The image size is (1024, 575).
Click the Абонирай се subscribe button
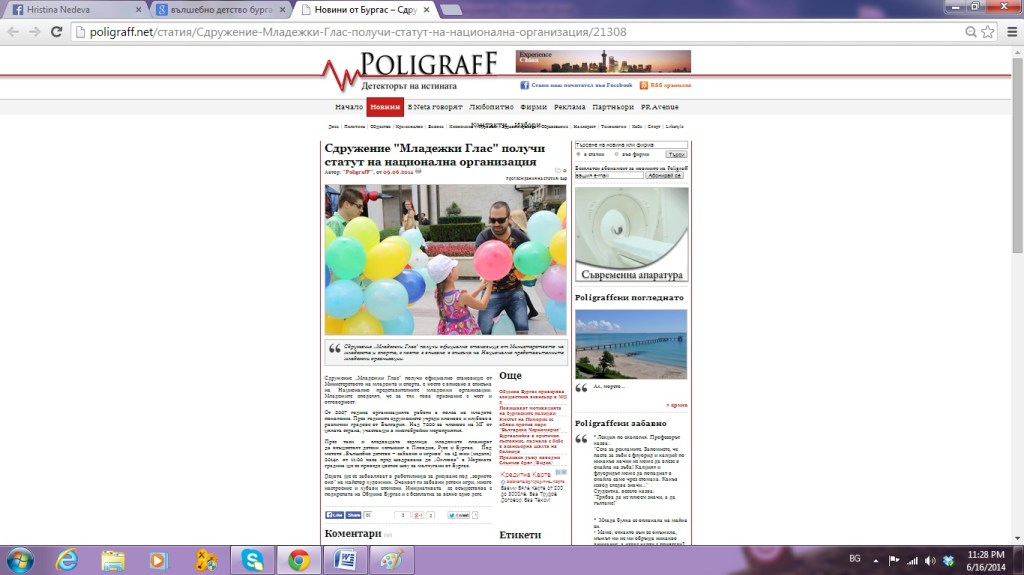click(663, 175)
